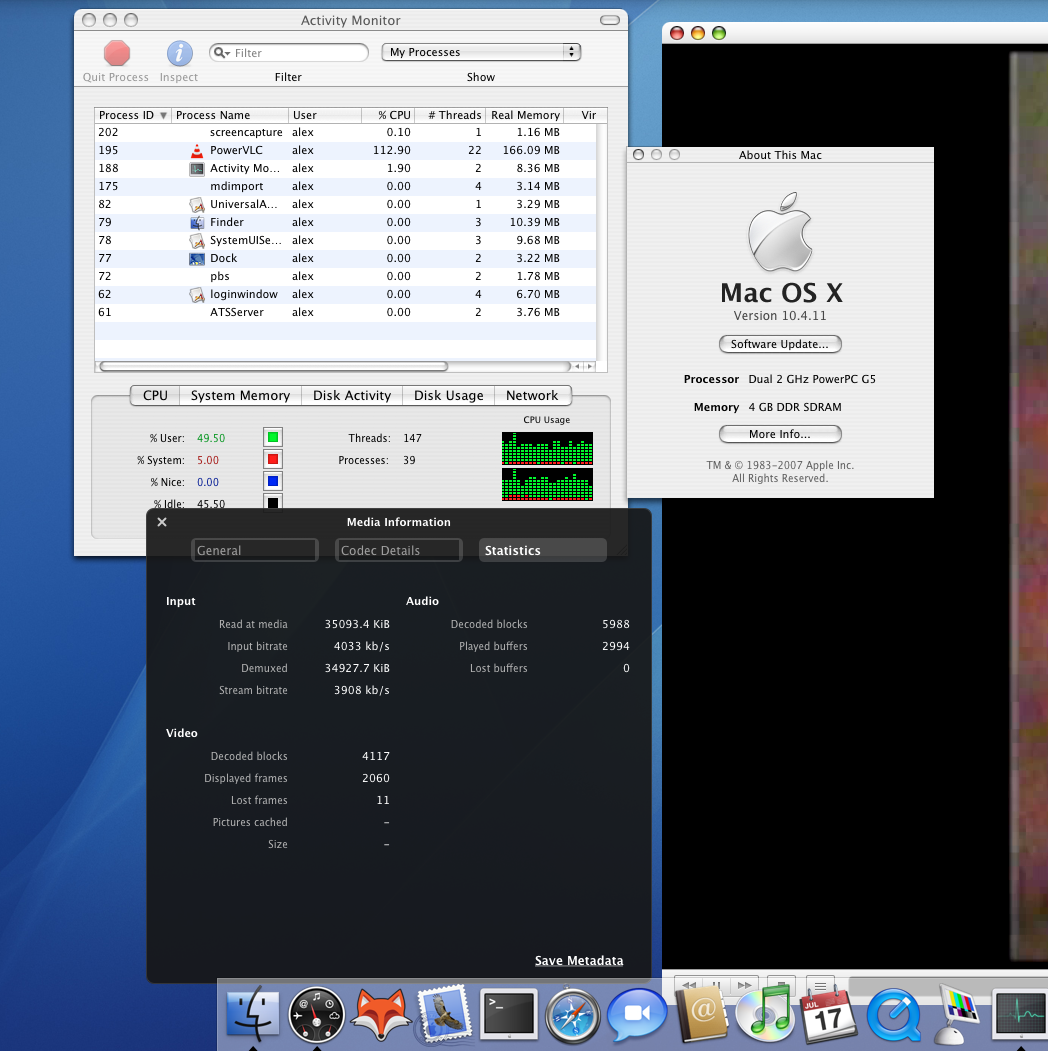Image resolution: width=1048 pixels, height=1051 pixels.
Task: Click the Finder process row icon
Action: 196,223
